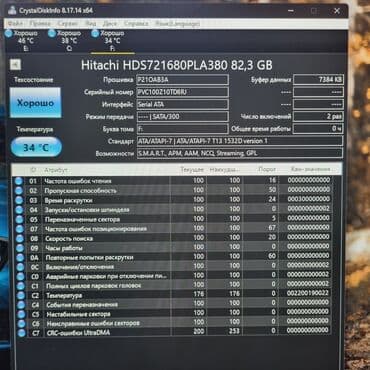
Task: Click status circle for attribute 0C Включения/отключения
Action: pos(20,267)
